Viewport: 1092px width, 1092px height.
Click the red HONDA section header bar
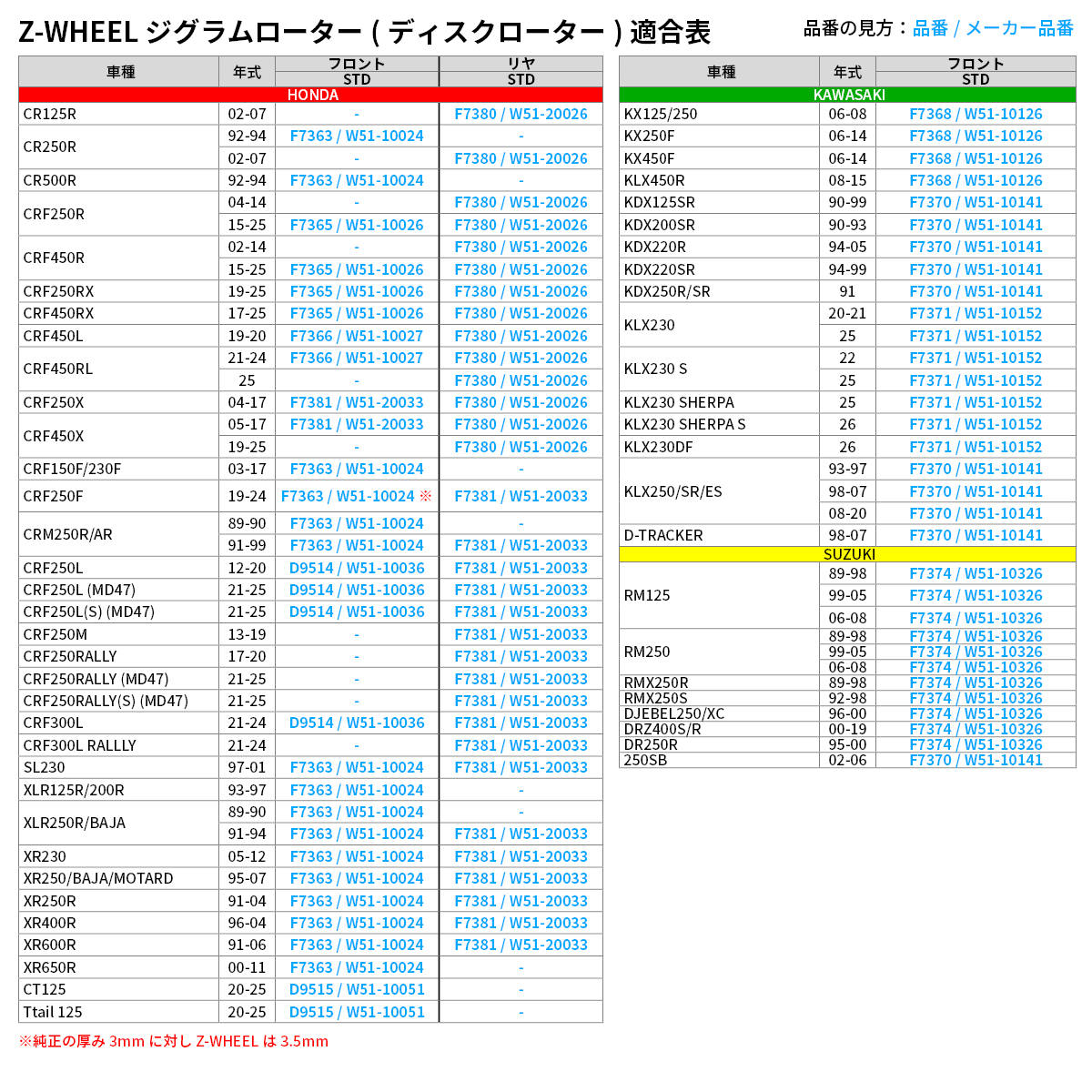tap(310, 95)
